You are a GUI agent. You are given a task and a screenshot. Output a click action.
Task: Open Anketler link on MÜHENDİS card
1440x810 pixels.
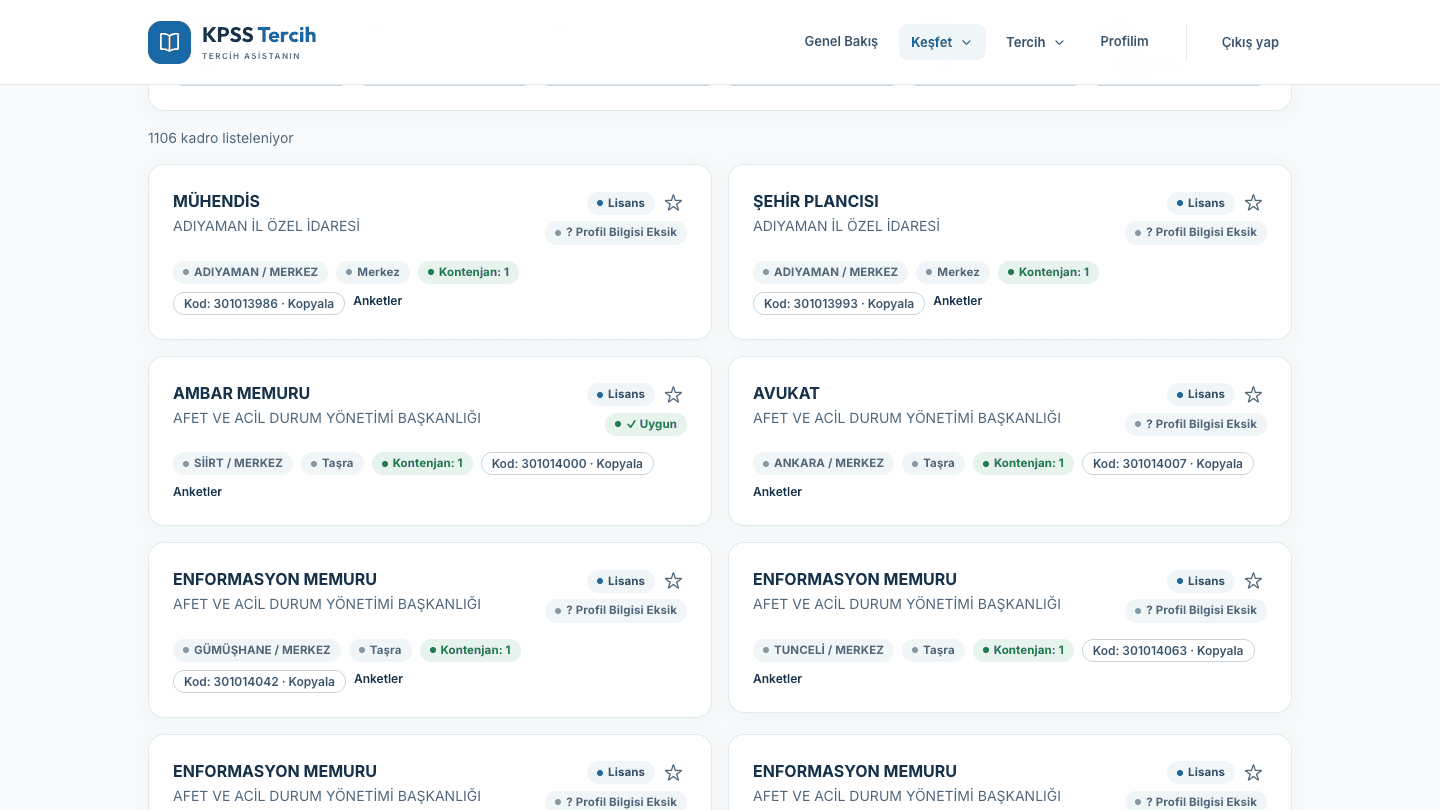point(378,301)
